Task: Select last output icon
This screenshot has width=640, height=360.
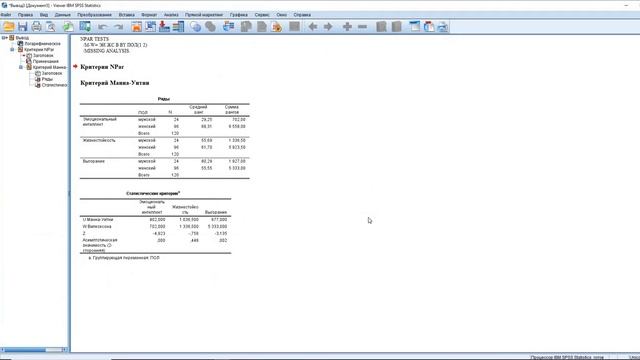Action: click(x=228, y=27)
